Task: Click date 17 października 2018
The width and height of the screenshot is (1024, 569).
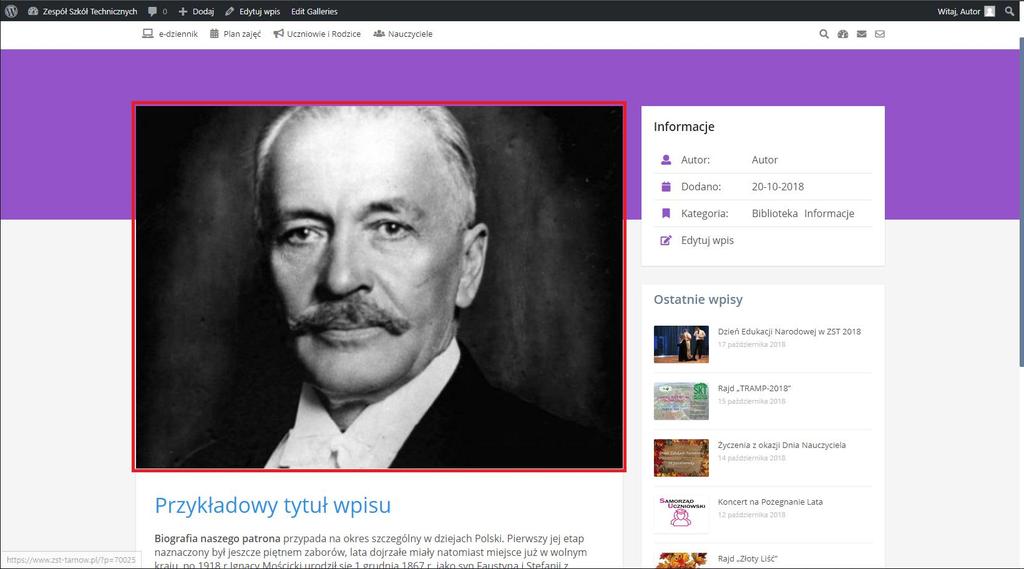Action: [x=751, y=344]
